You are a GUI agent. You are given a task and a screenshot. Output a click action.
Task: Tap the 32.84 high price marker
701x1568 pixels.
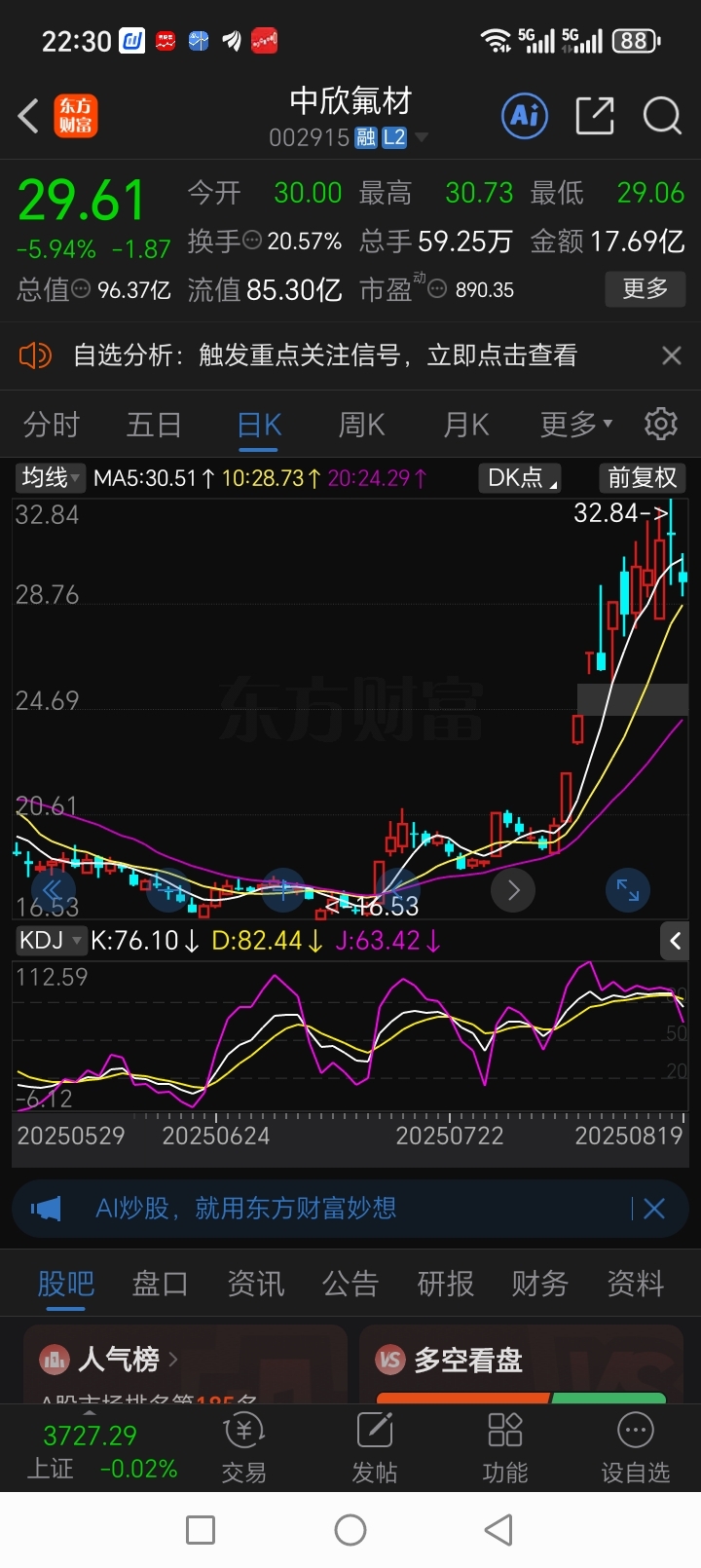(x=621, y=512)
